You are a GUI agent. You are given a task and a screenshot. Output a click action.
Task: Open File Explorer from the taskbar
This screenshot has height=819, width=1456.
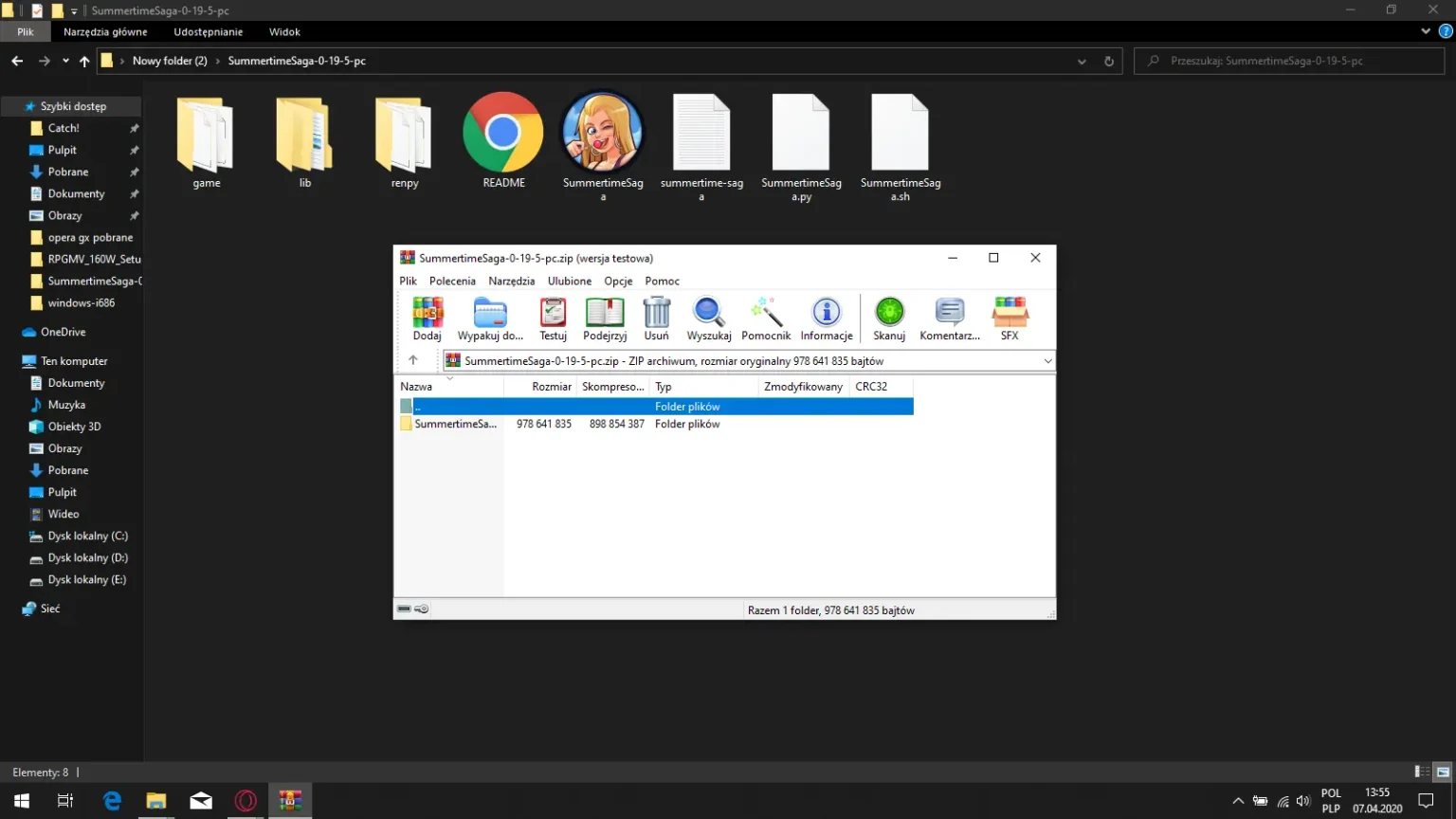click(x=156, y=801)
